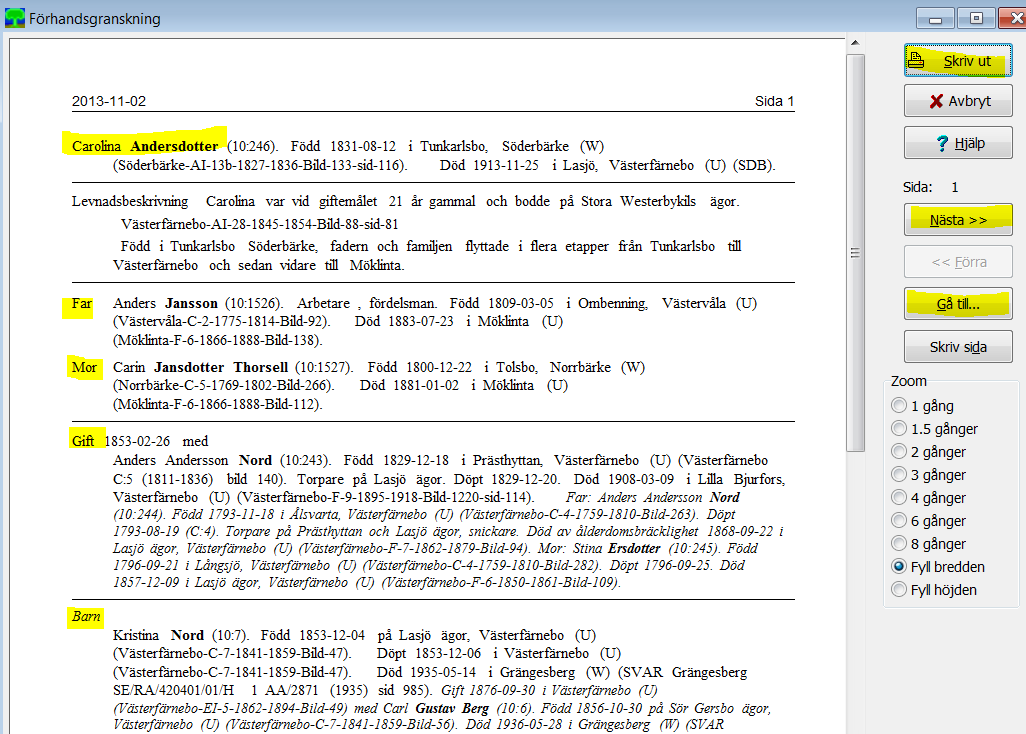Click the Sida: 1 page indicator
1026x734 pixels.
(930, 187)
